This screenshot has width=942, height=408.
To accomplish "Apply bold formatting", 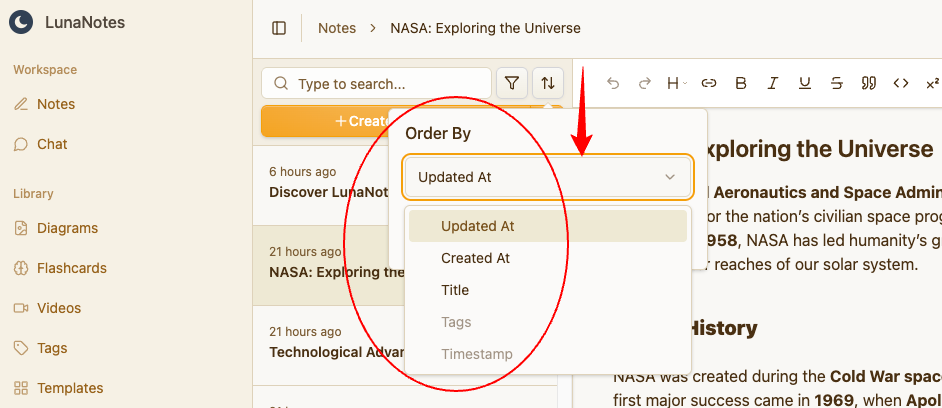I will tap(741, 83).
